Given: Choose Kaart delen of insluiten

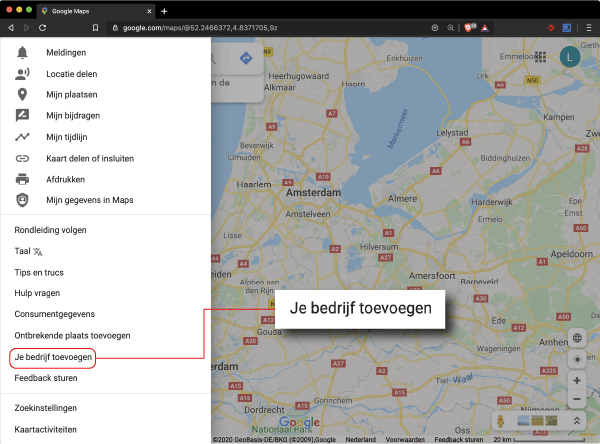Looking at the screenshot, I should (x=90, y=158).
